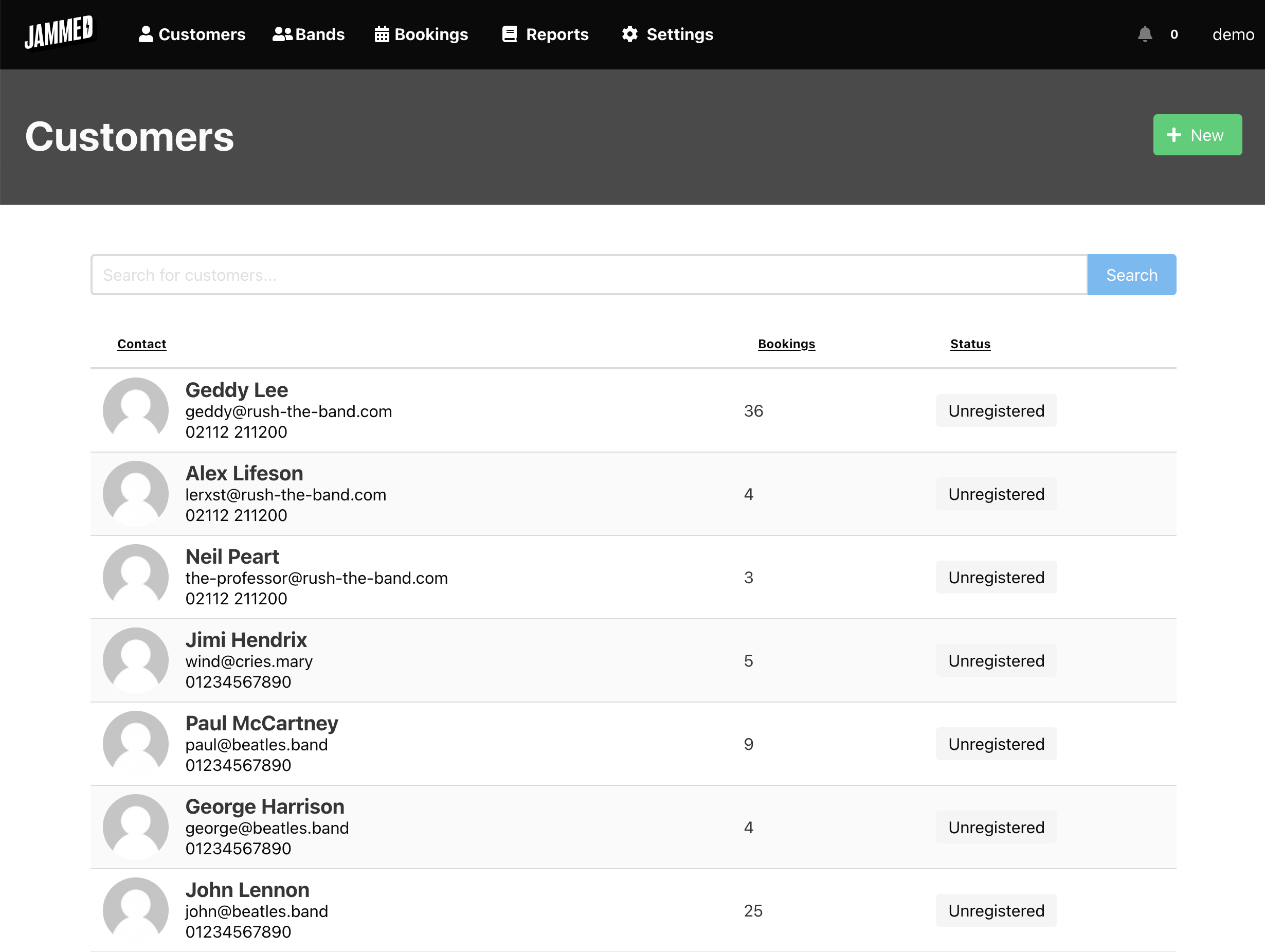Click Geddy Lee's phone number
The width and height of the screenshot is (1265, 952).
[x=236, y=432]
